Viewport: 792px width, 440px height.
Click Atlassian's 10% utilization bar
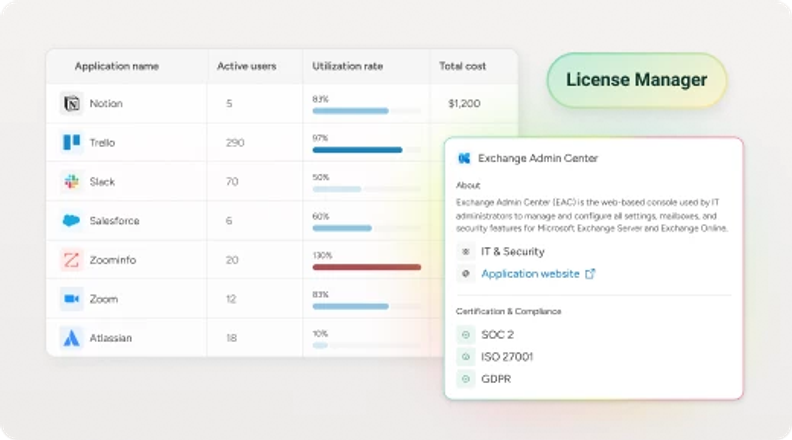[x=367, y=345]
